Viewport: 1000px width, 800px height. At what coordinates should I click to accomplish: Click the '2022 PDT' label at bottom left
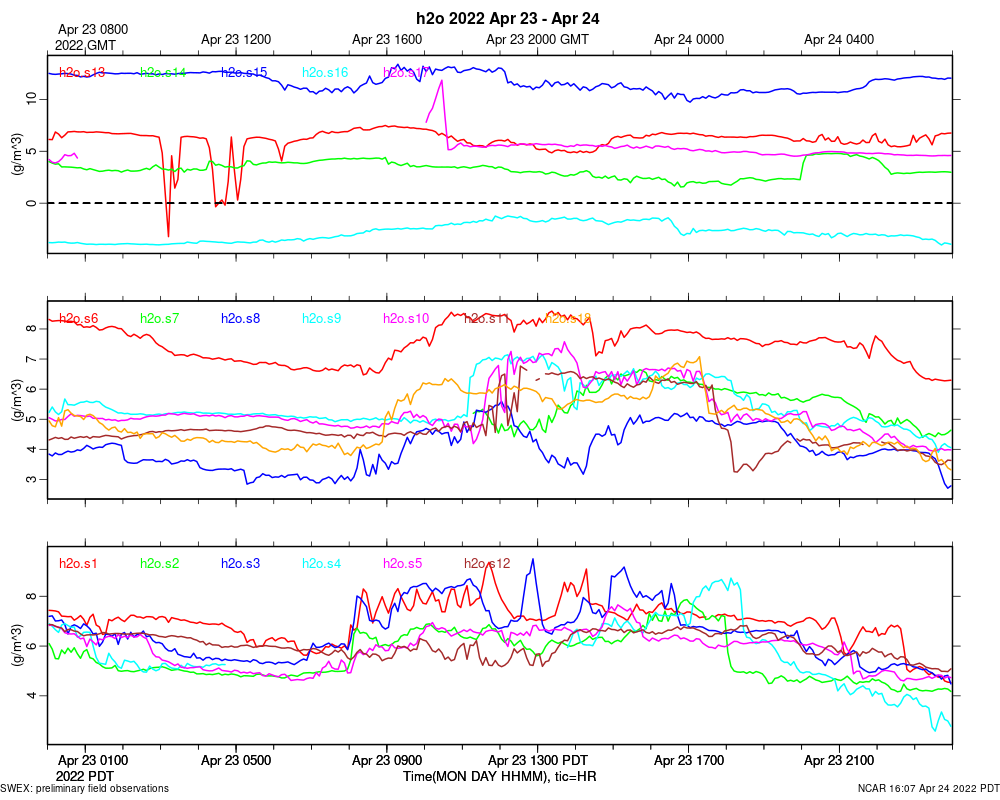(84, 776)
